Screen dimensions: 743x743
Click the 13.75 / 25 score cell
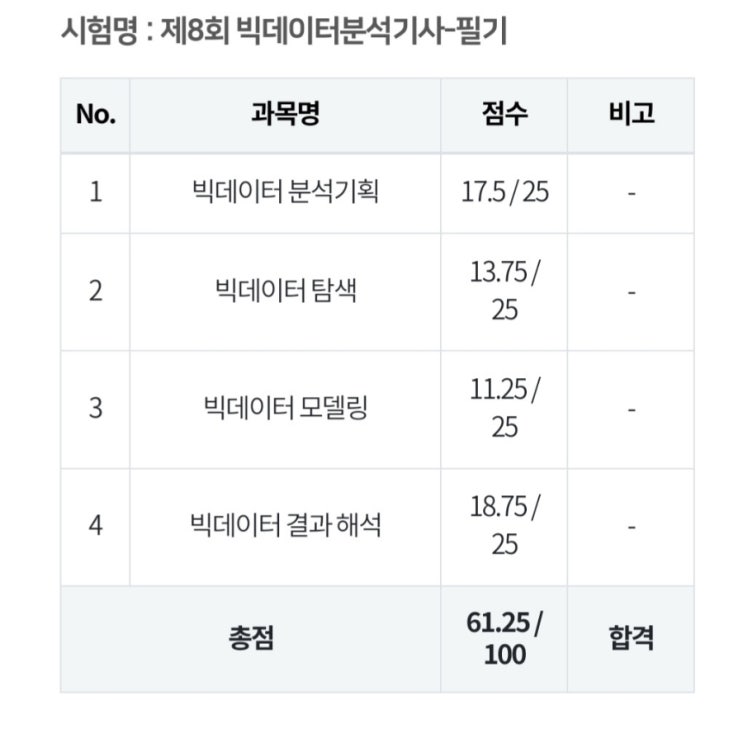point(504,292)
